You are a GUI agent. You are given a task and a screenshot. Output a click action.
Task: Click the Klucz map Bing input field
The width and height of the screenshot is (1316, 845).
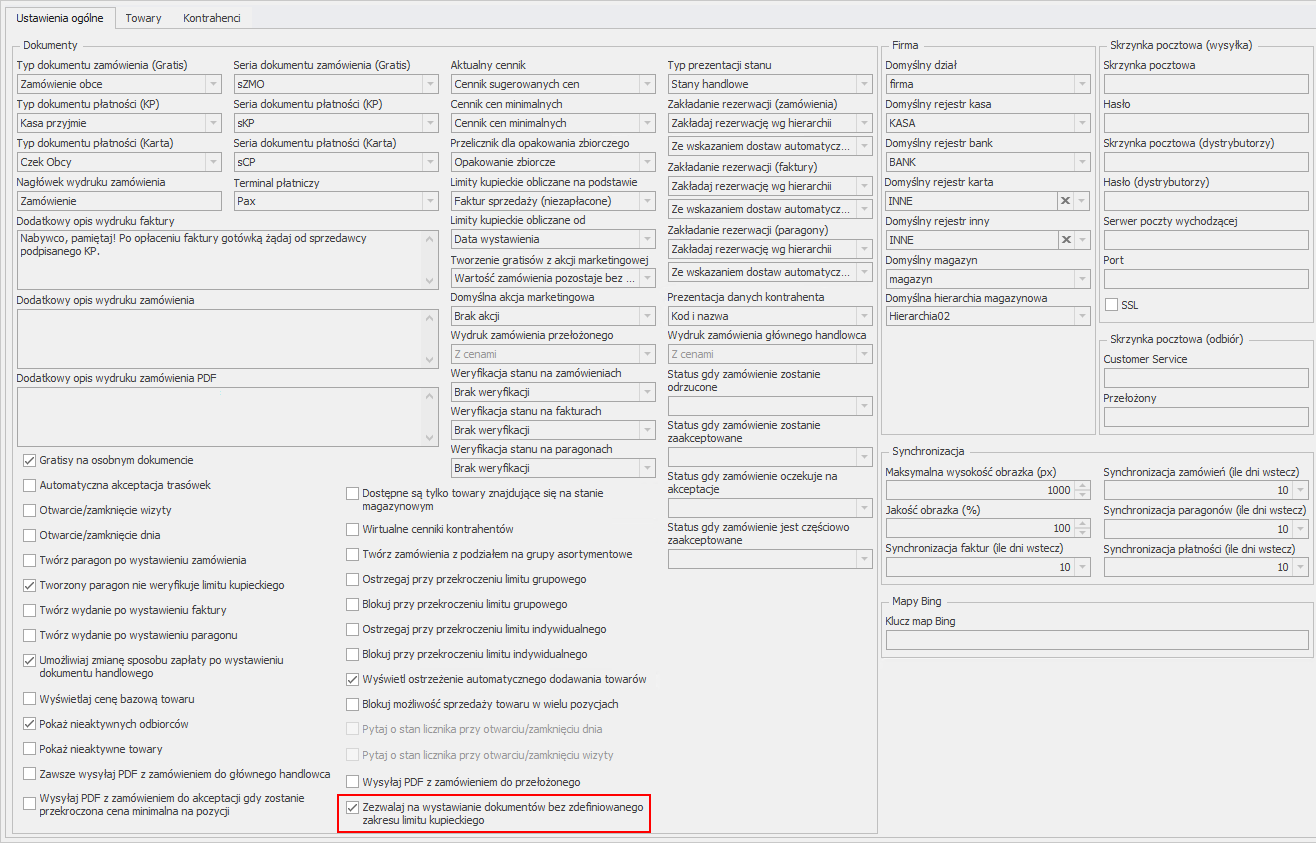click(1096, 640)
